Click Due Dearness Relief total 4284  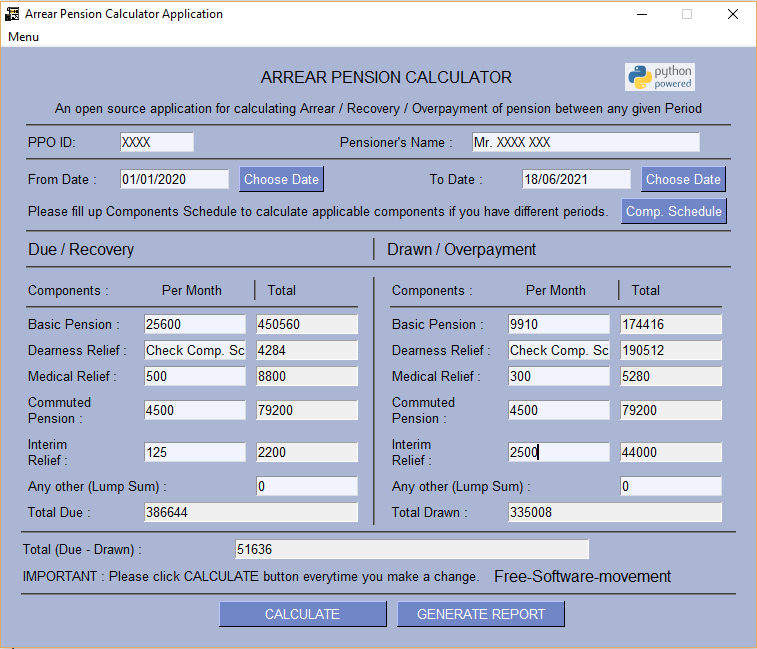[307, 350]
